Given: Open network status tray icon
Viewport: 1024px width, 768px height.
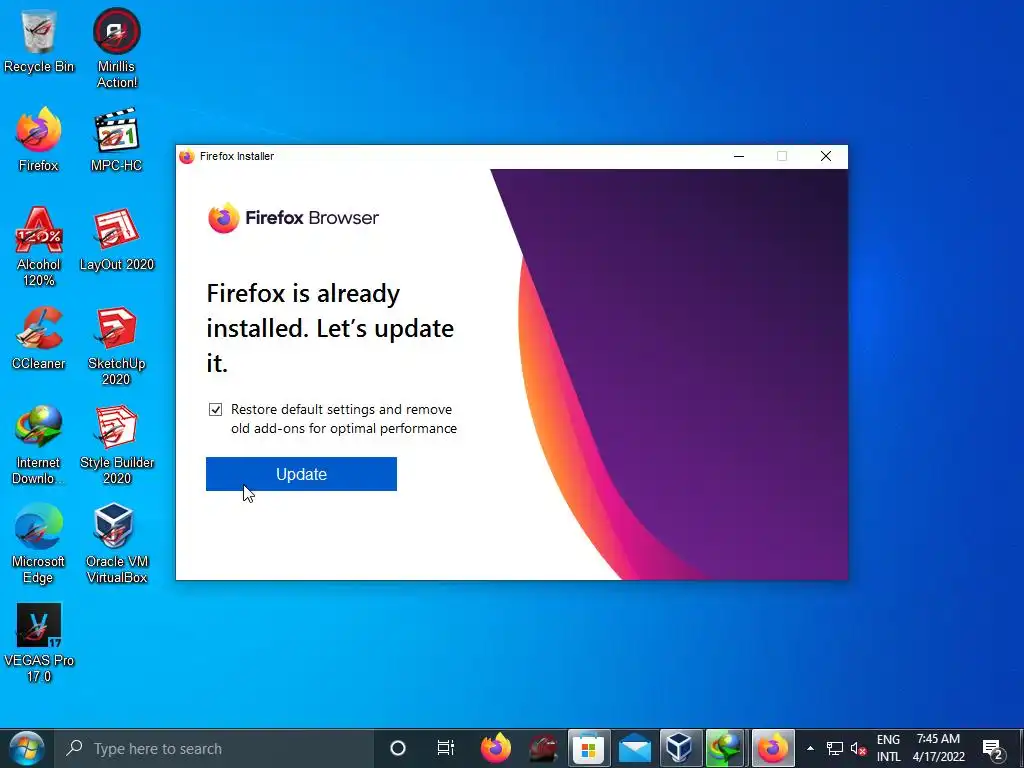Looking at the screenshot, I should pos(835,748).
